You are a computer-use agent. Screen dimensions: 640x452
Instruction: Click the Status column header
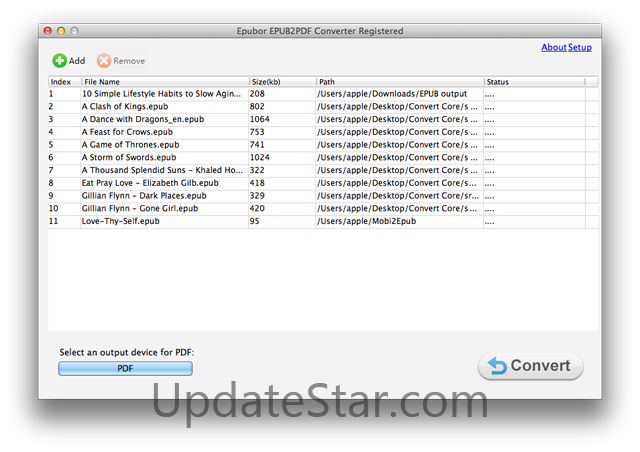[534, 82]
